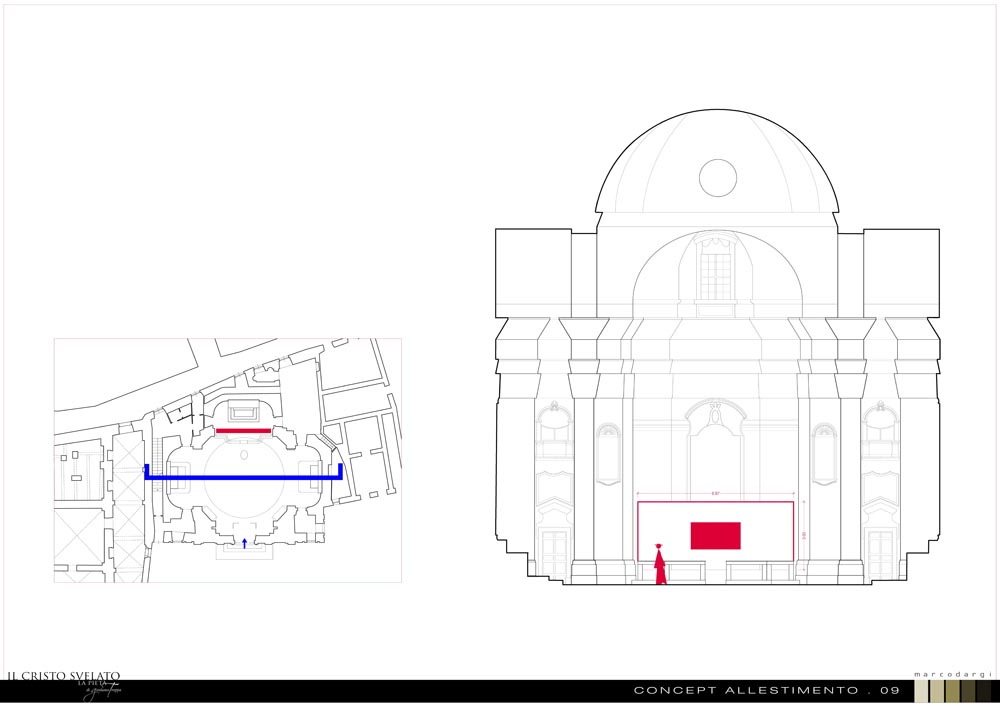Click the short red line in the floor plan
Image resolution: width=1000 pixels, height=706 pixels.
[x=244, y=431]
